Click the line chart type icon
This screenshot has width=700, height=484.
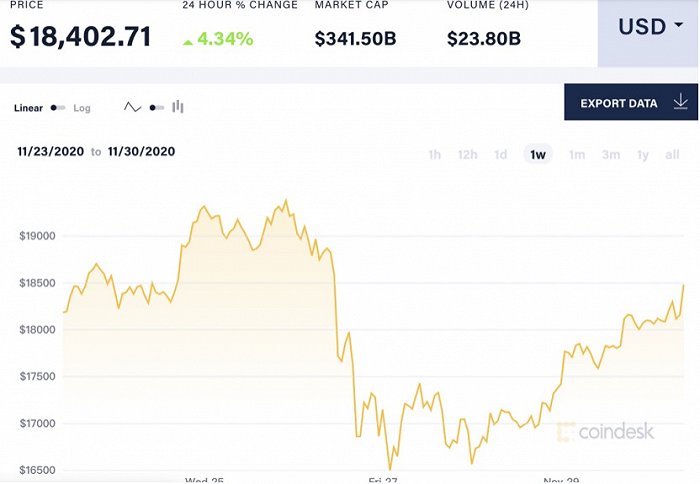(x=133, y=107)
